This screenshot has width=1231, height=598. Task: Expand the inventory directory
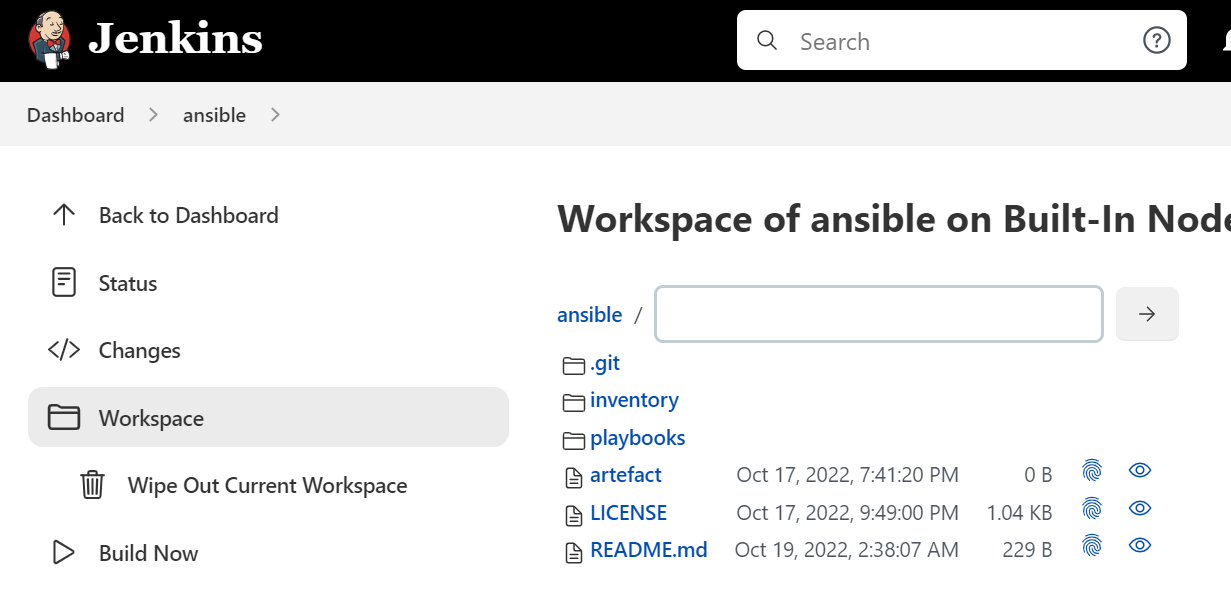pos(634,400)
